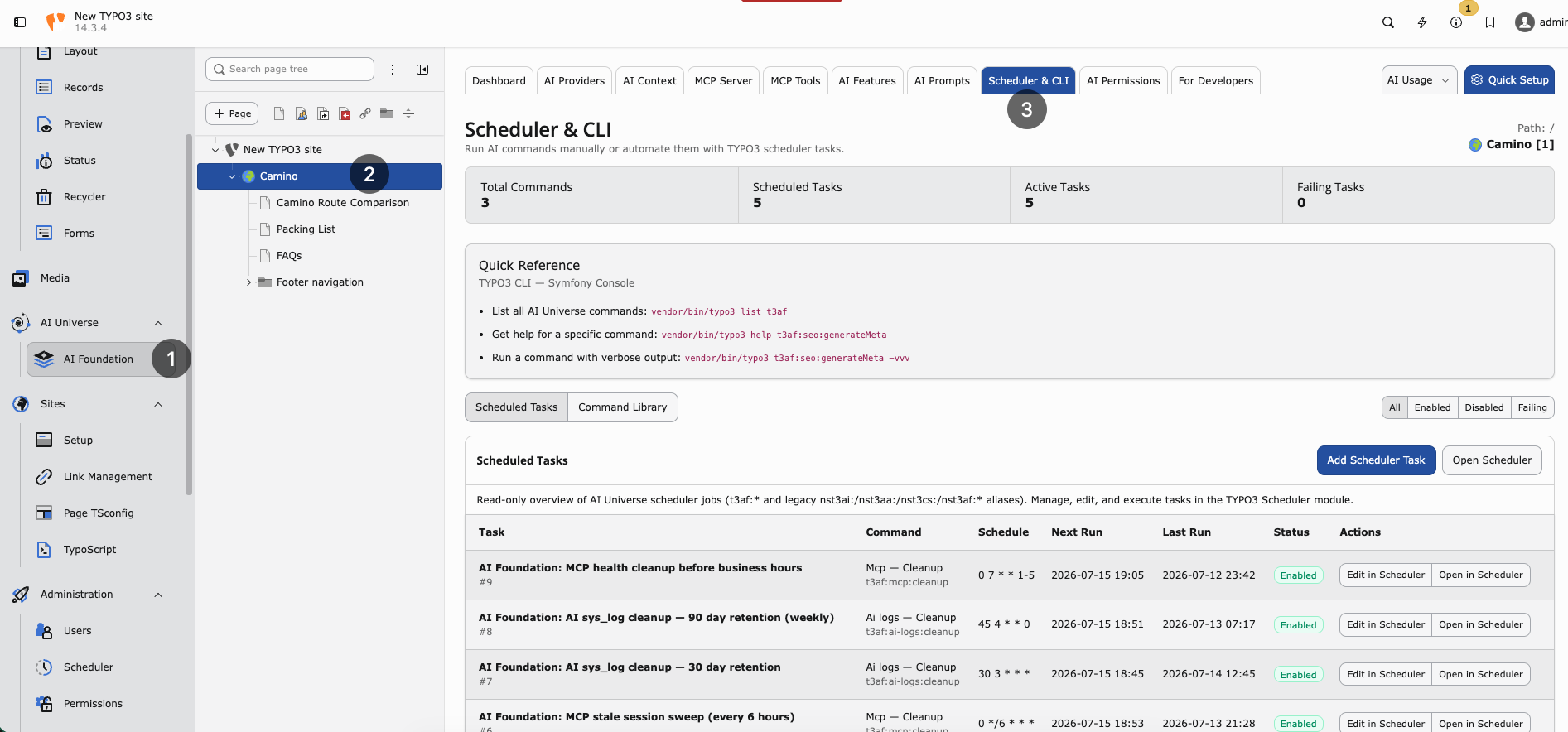Image resolution: width=1568 pixels, height=732 pixels.
Task: Select the folder page type icon
Action: pyautogui.click(x=387, y=113)
